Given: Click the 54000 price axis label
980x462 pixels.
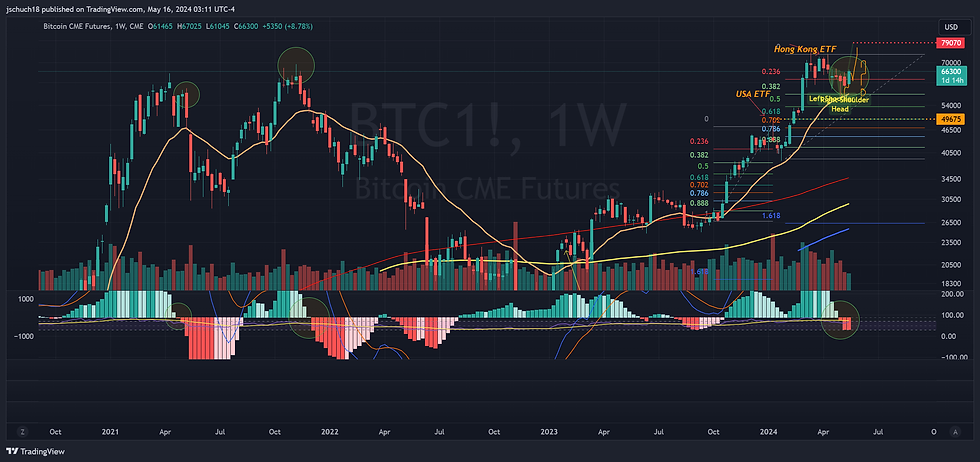Looking at the screenshot, I should (949, 106).
